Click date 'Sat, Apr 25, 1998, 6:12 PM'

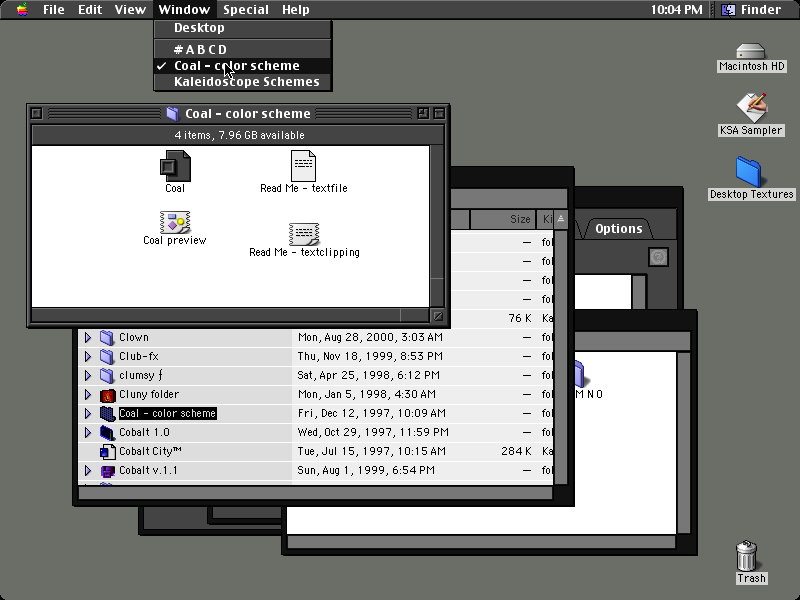[368, 376]
